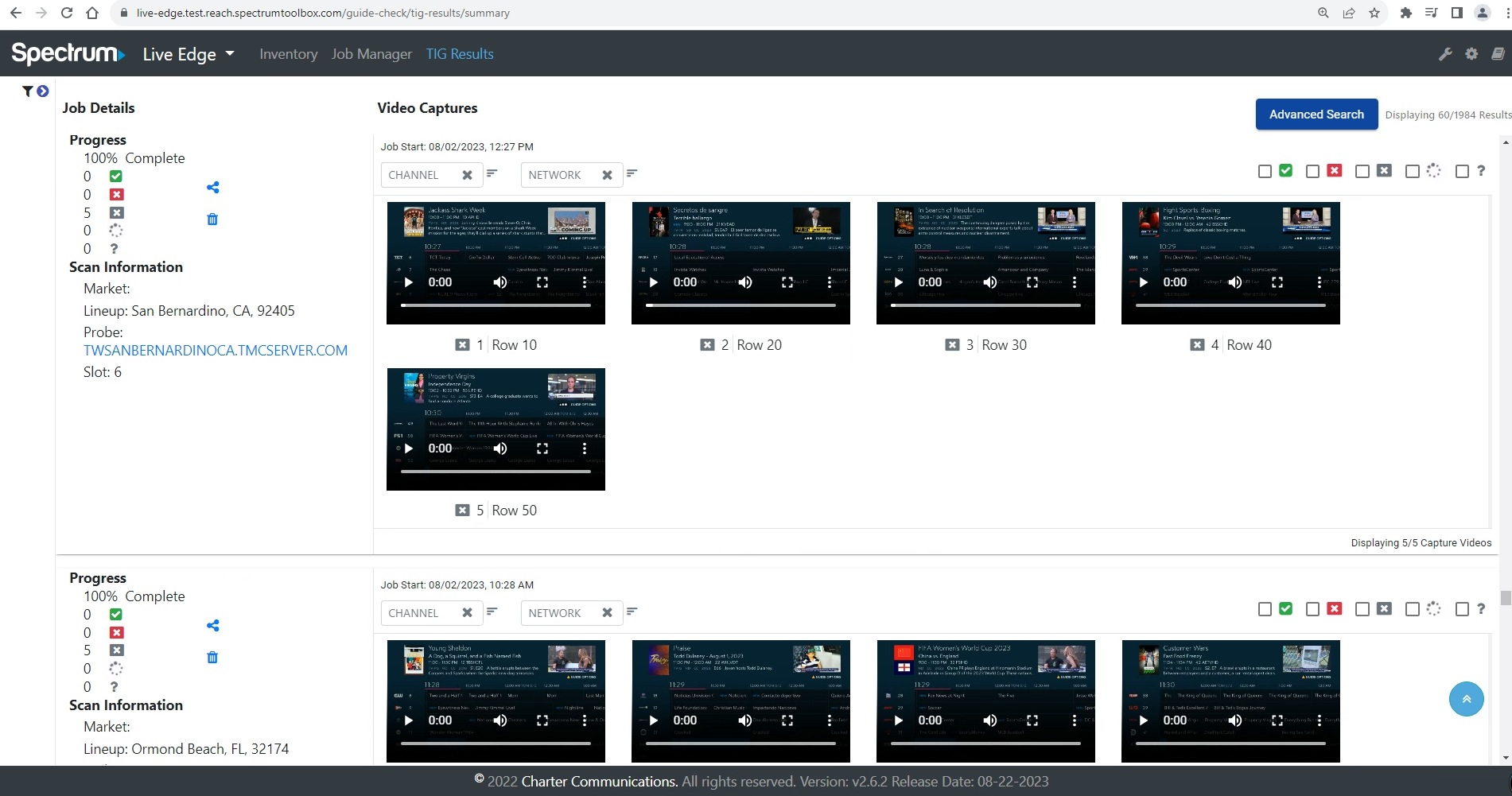Open TWSANBERNARDINOCA.TMCSERVER.COM probe link
Viewport: 1512px width, 796px height.
coord(216,351)
